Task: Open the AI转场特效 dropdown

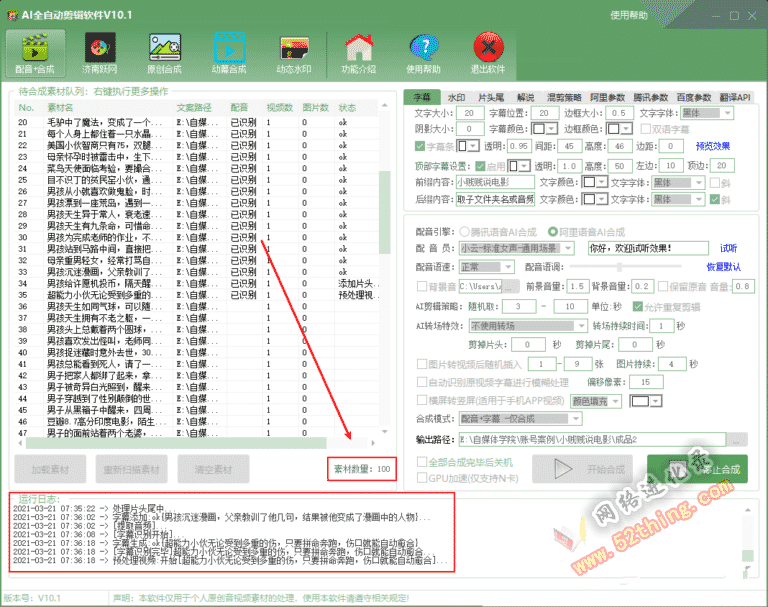Action: 580,326
